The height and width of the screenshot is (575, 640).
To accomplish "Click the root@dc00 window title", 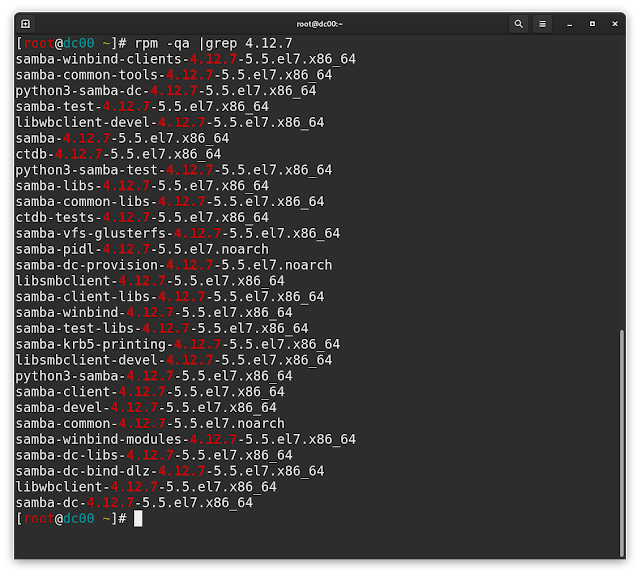I will [x=320, y=23].
